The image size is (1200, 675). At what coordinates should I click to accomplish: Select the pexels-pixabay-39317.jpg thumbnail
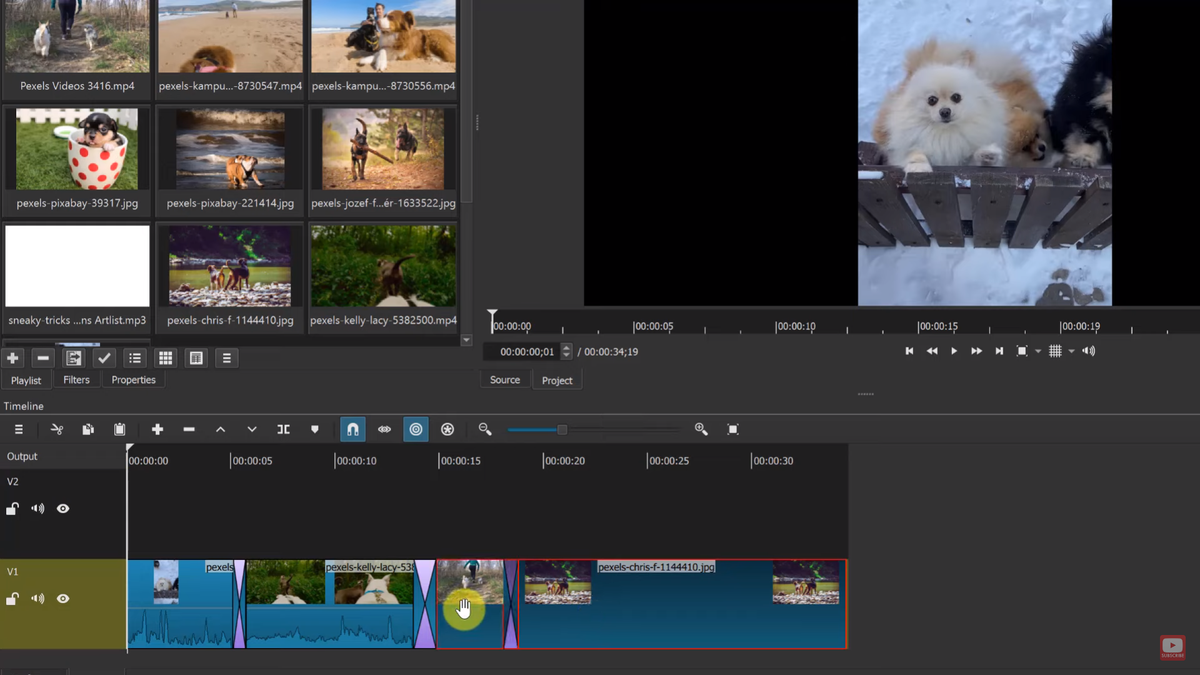(x=77, y=150)
